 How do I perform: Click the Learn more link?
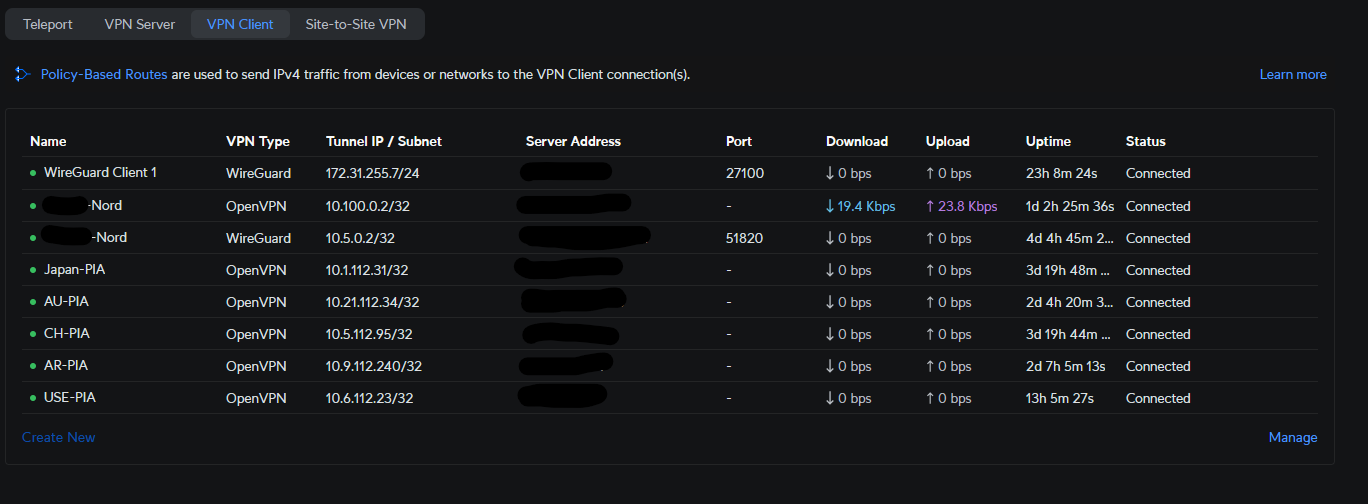[x=1293, y=74]
